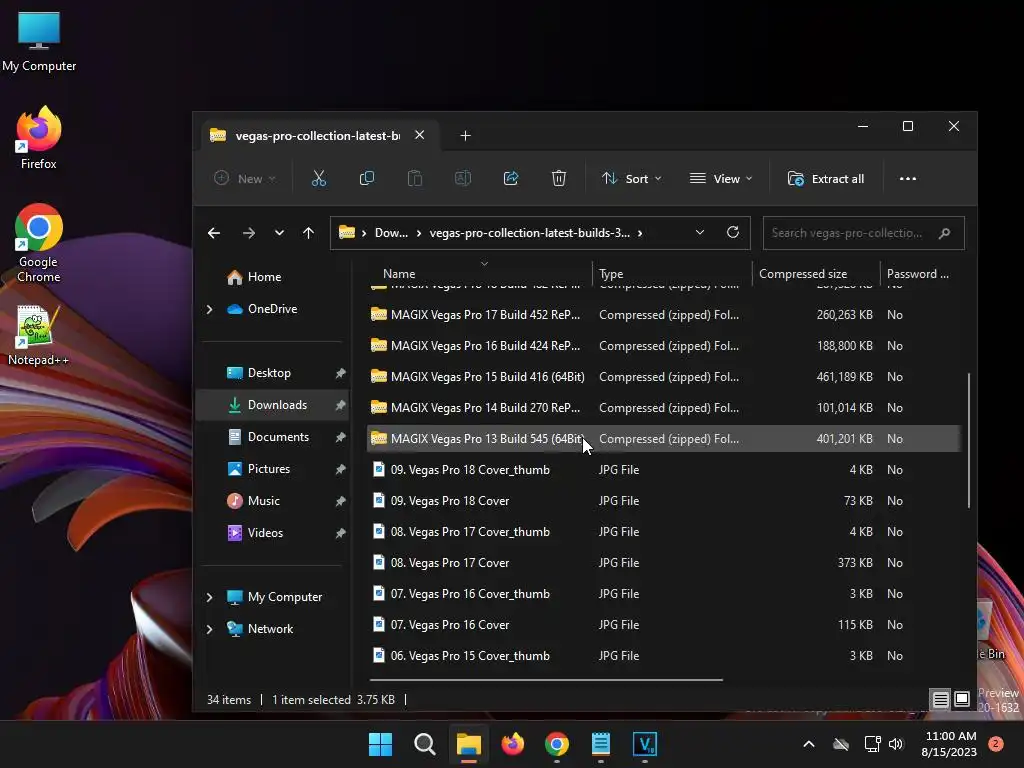Add a new Explorer tab
Viewport: 1024px width, 768px height.
pos(465,135)
